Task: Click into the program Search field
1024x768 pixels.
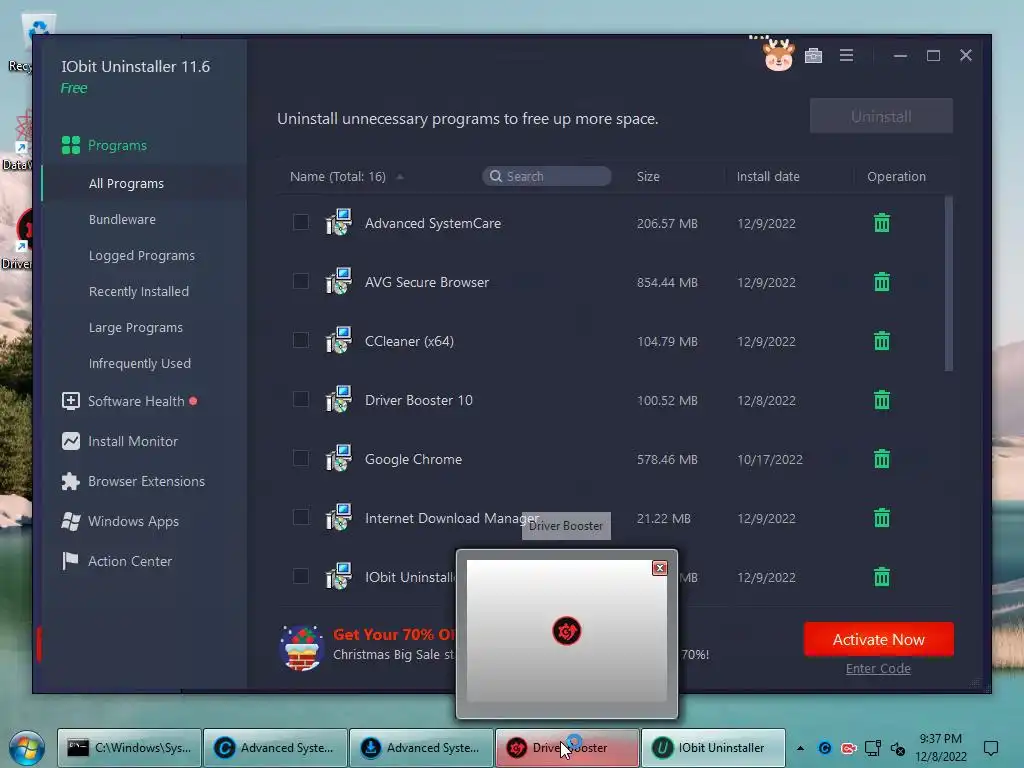Action: (547, 176)
